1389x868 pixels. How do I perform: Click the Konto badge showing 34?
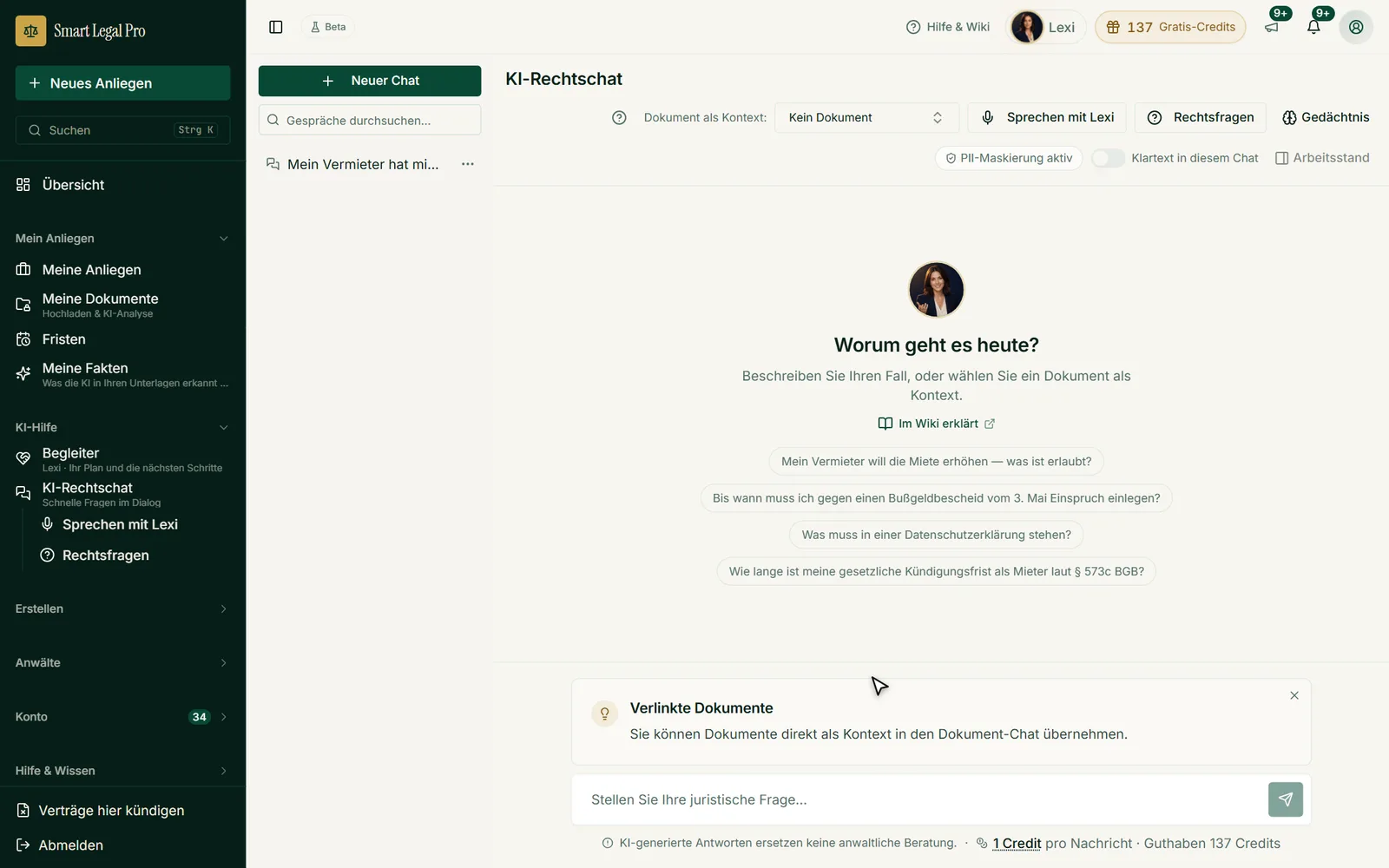coord(200,717)
